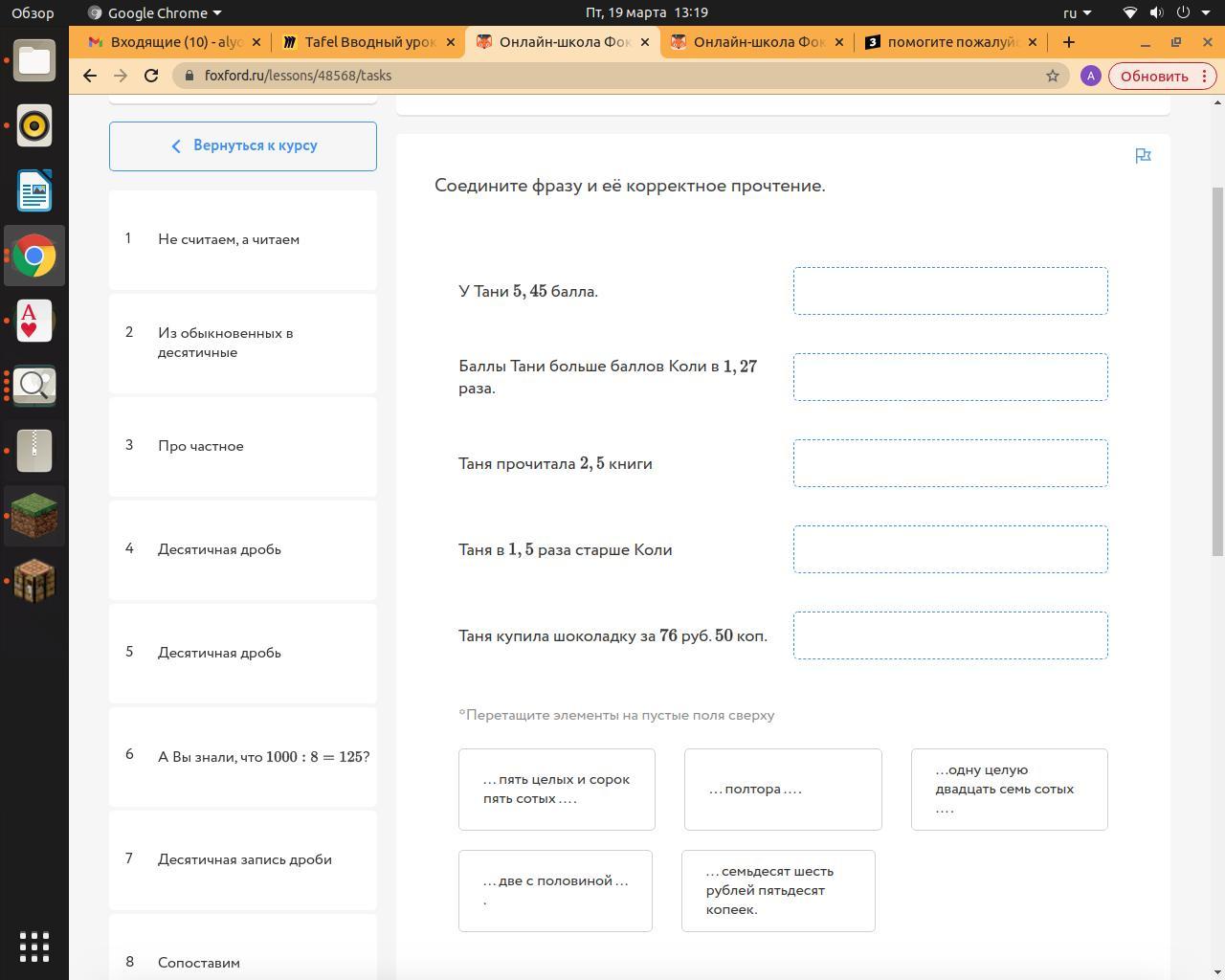The image size is (1225, 980).
Task: Close the помогите пожалуйста tab
Action: [1033, 42]
